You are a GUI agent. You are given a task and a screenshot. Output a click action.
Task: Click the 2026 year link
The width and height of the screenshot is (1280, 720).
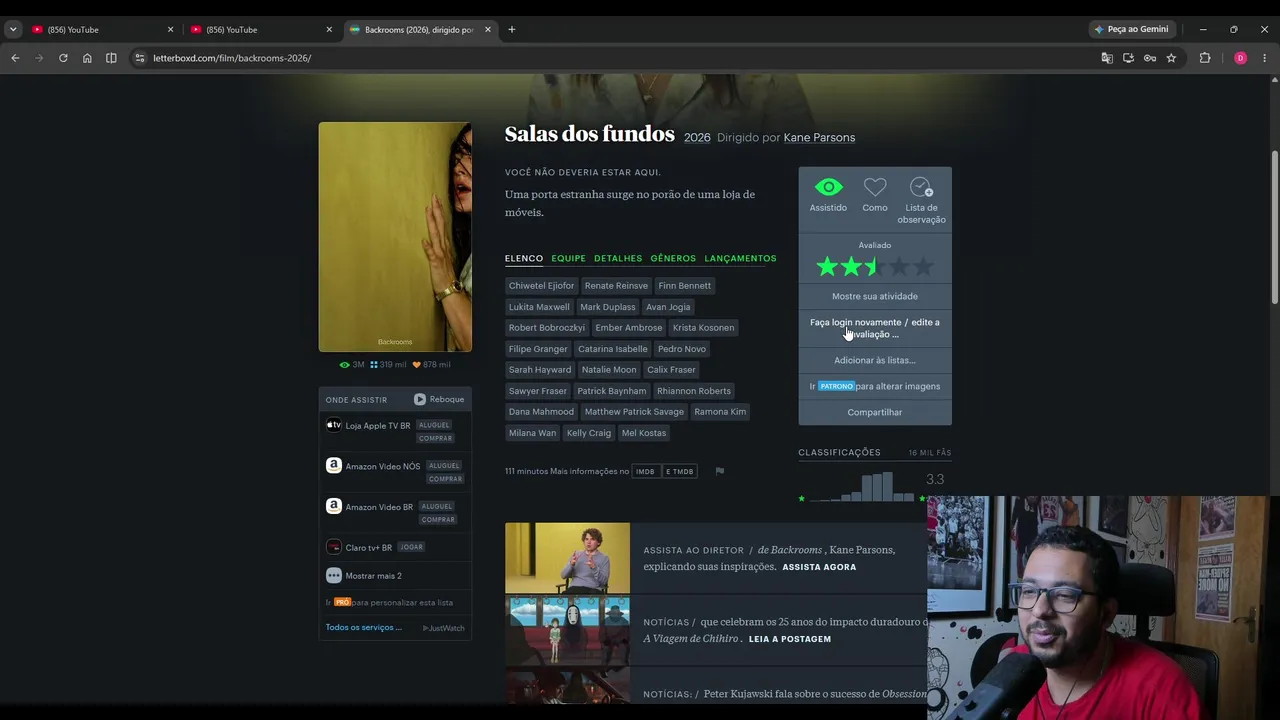click(x=697, y=138)
